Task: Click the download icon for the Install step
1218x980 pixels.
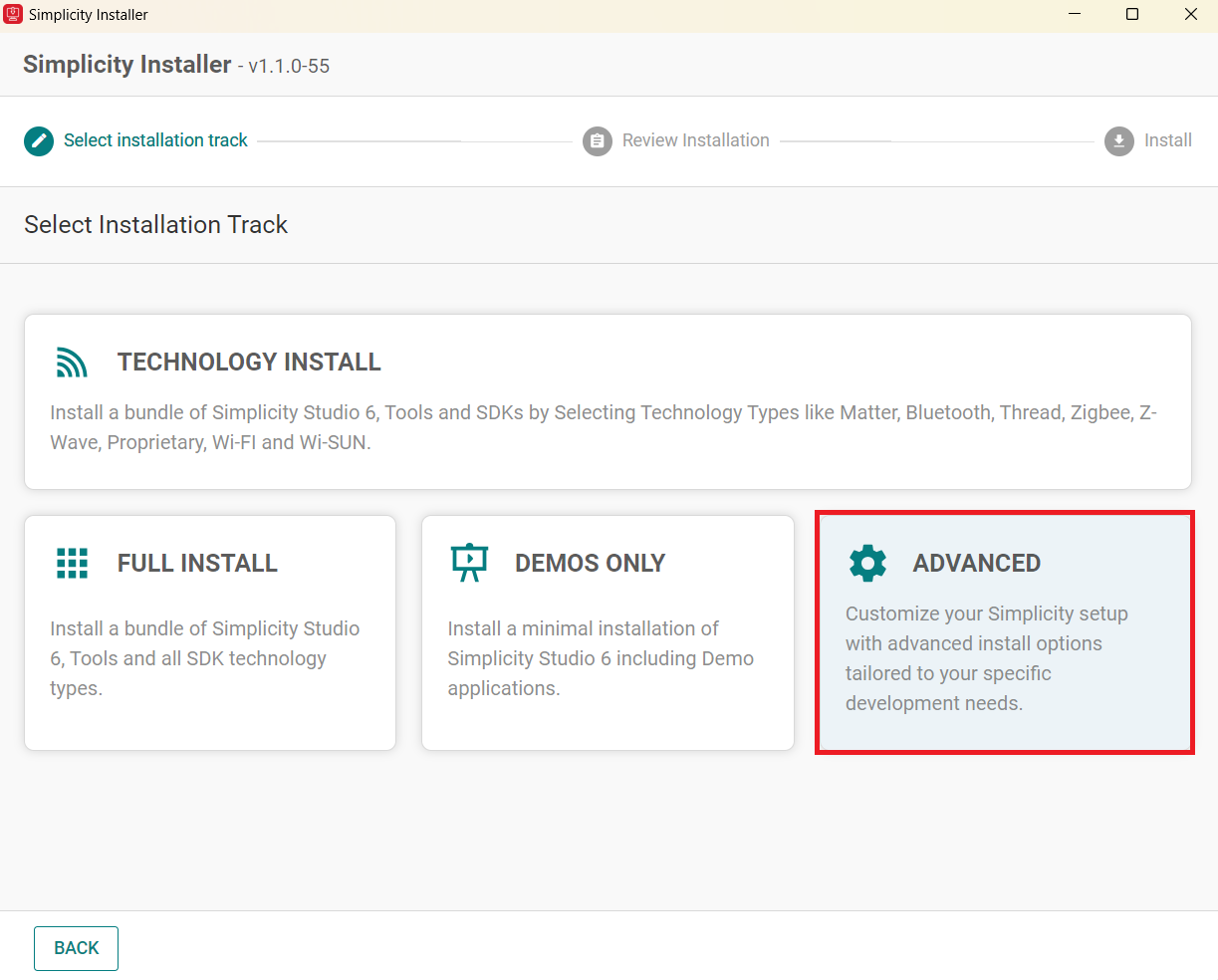Action: point(1118,141)
